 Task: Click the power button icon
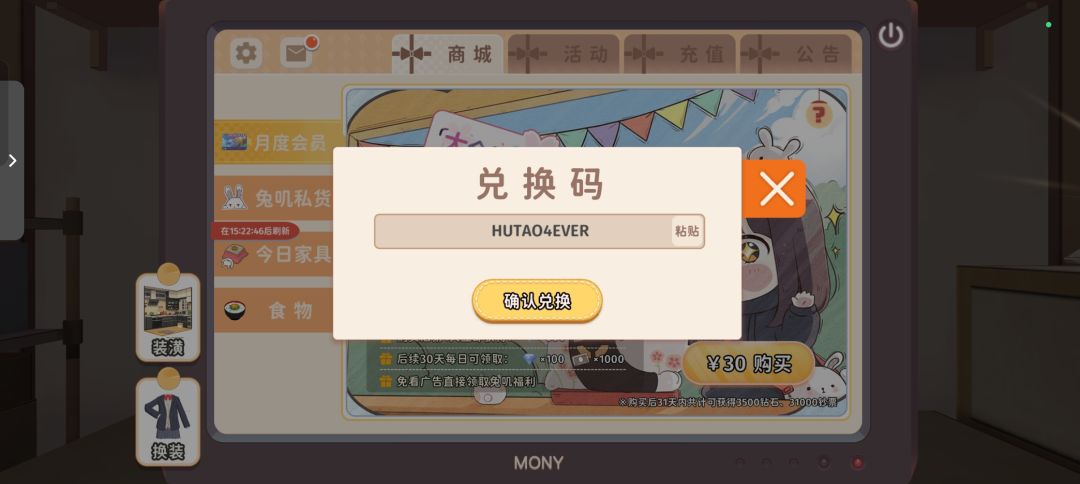click(x=891, y=35)
